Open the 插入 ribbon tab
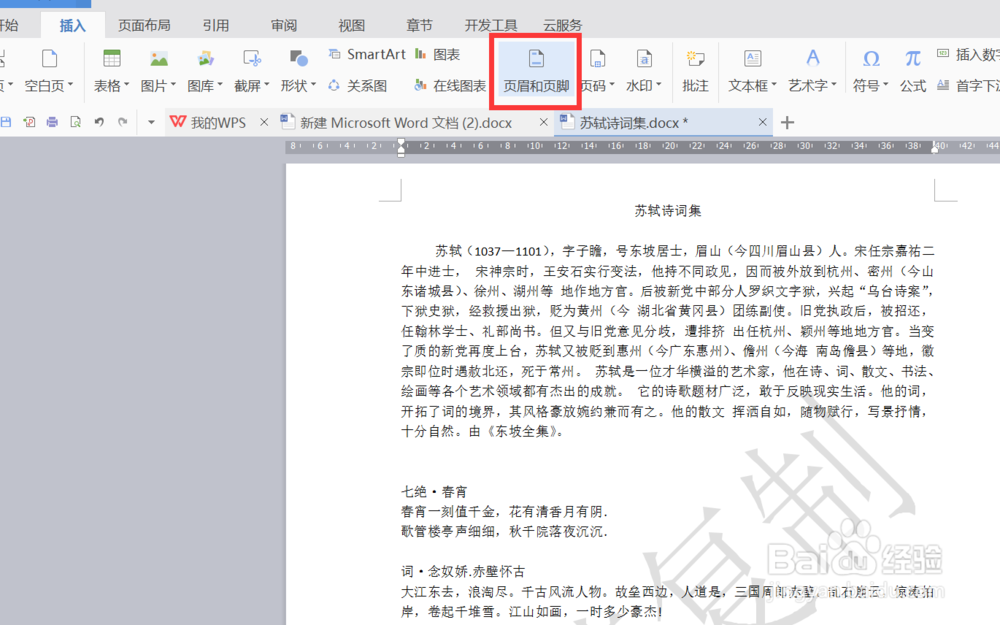1000x625 pixels. click(72, 26)
